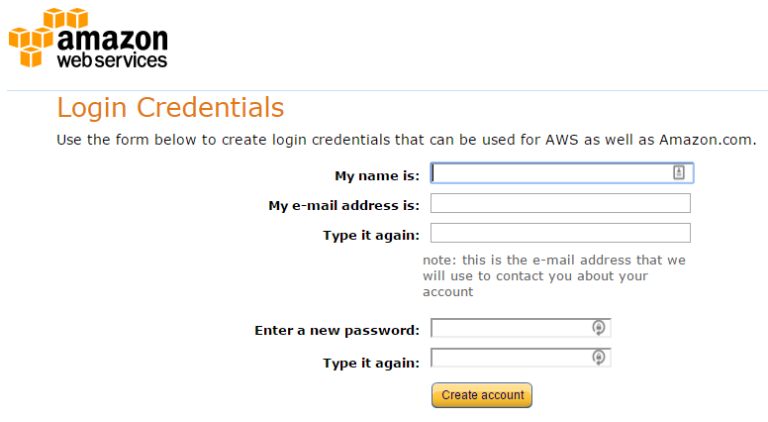Click the contact autofill icon in name field
Screen dimensions: 768x422
[x=678, y=173]
